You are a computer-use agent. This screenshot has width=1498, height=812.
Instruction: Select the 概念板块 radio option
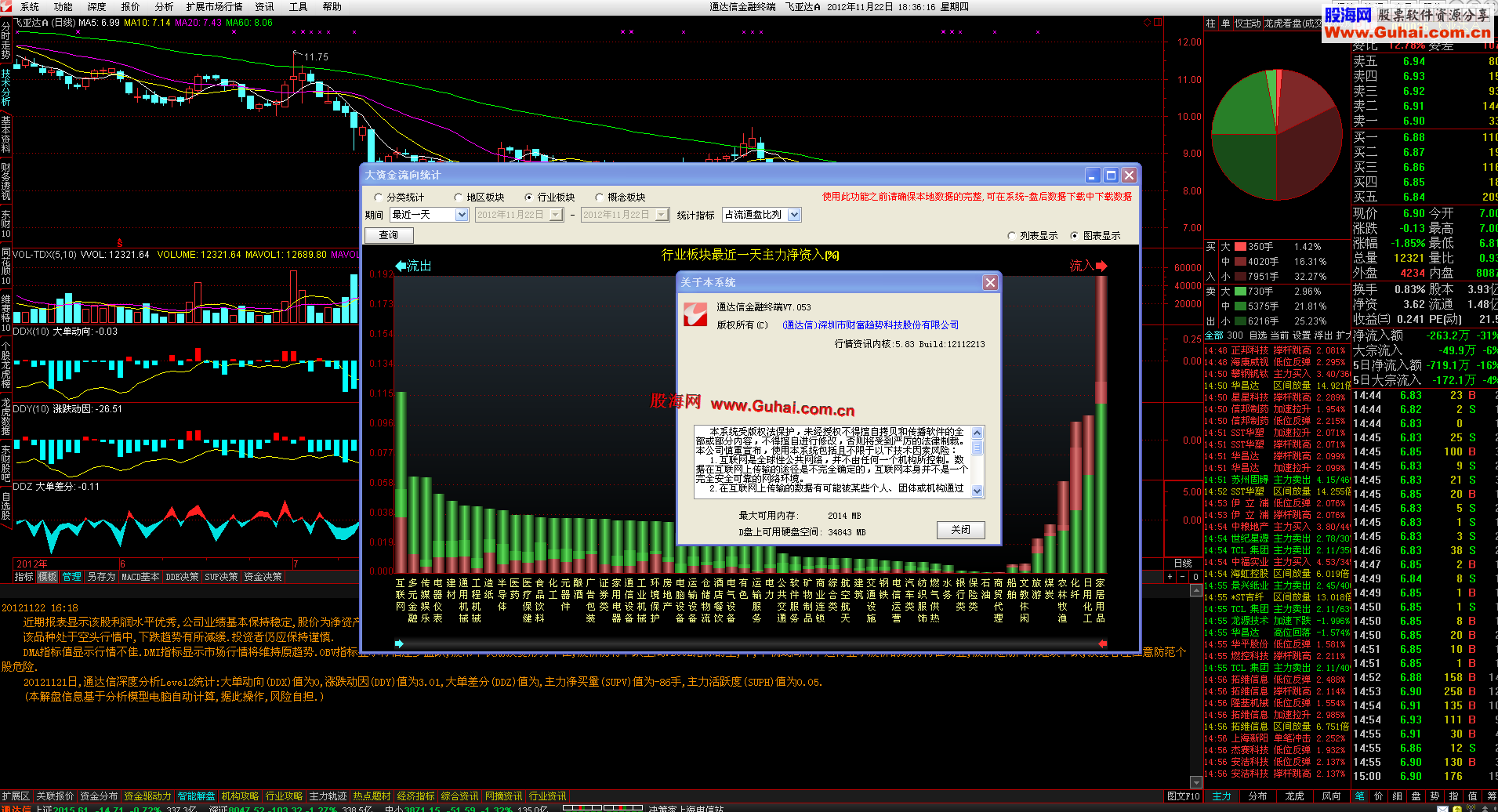(x=621, y=198)
